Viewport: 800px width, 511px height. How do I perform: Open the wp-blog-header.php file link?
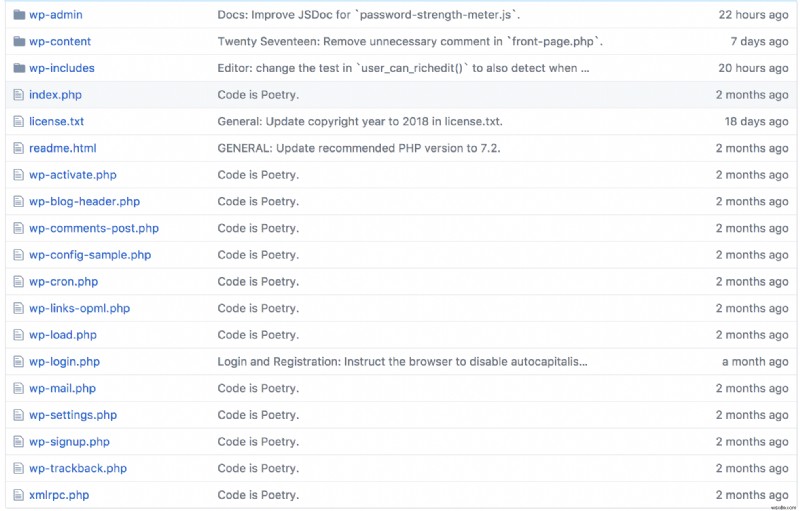click(x=84, y=201)
